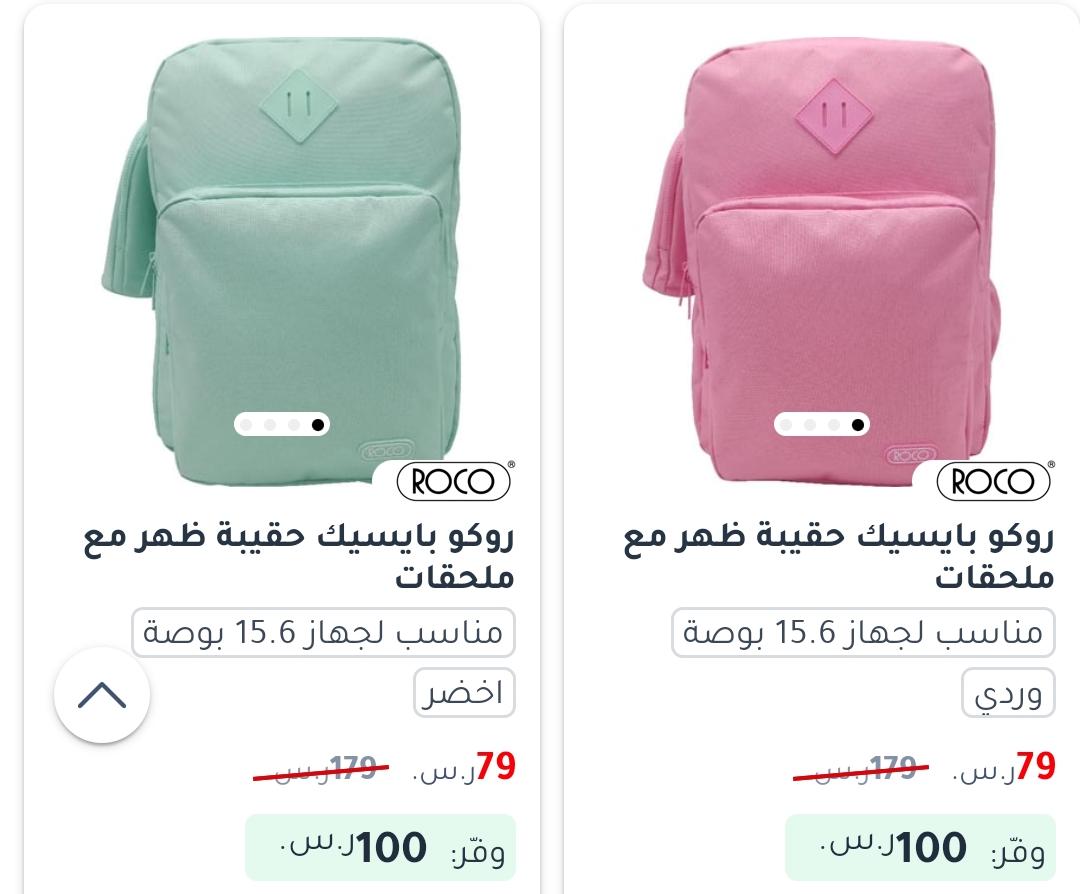Screen dimensions: 1080x894
Task: Select the اخضر color tag
Action: (x=464, y=692)
